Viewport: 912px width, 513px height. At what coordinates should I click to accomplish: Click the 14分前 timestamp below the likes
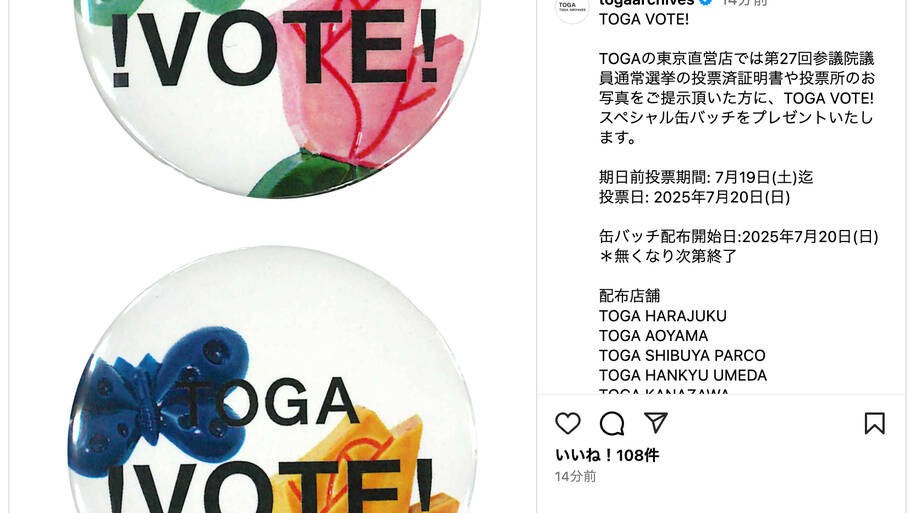tap(575, 476)
